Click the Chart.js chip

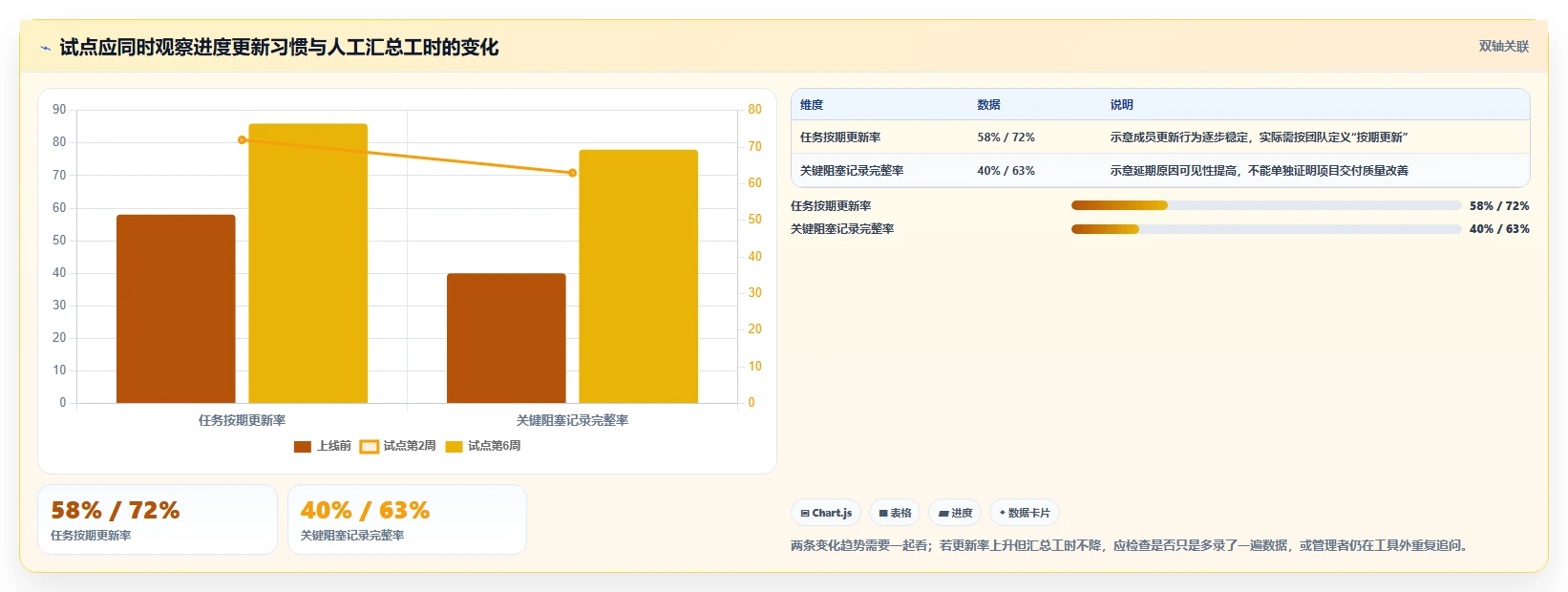tap(826, 513)
